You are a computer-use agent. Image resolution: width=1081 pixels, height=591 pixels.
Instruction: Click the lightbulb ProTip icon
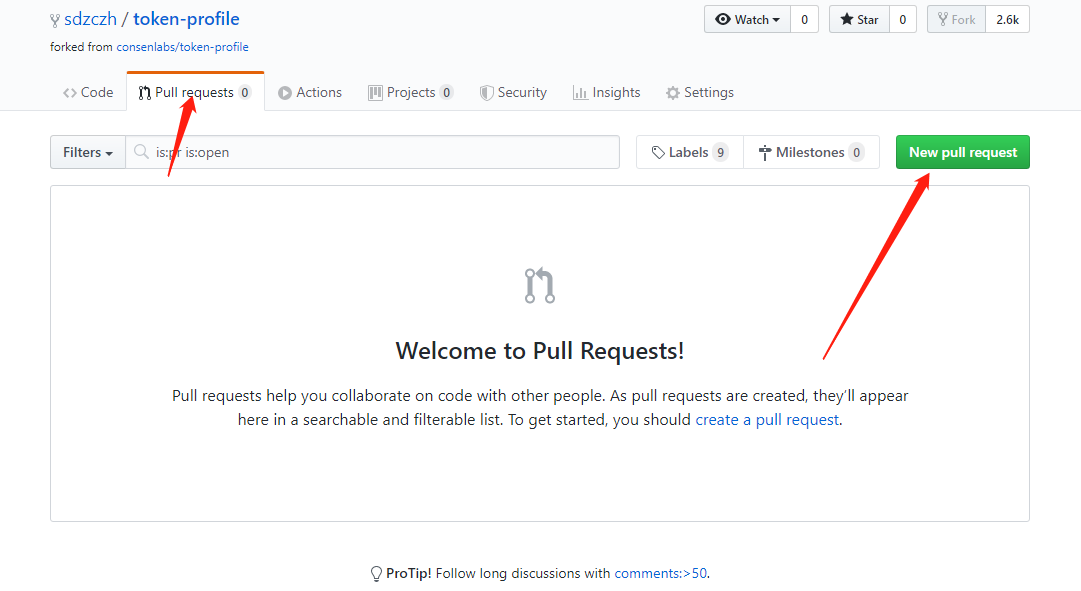pos(376,574)
